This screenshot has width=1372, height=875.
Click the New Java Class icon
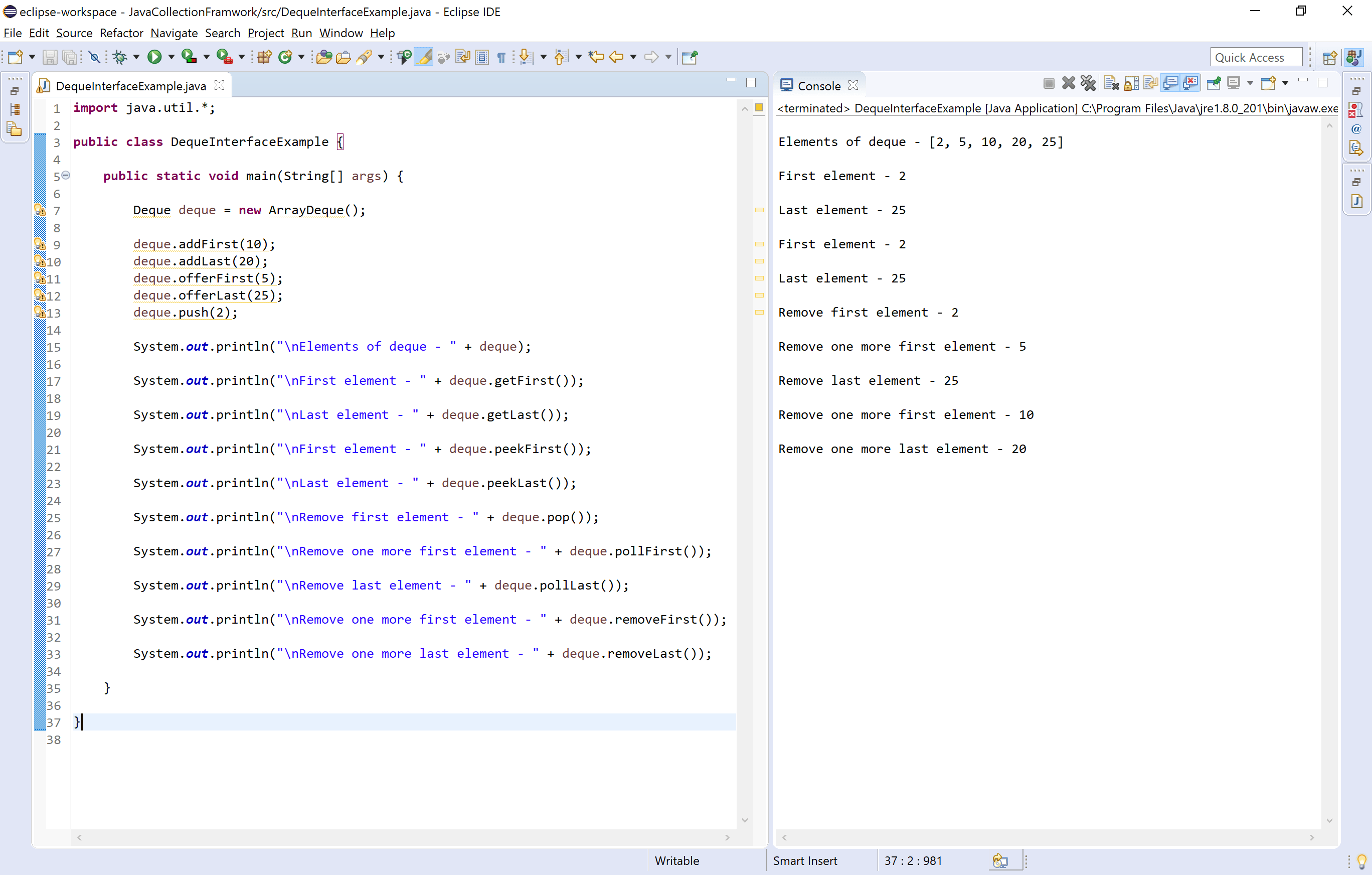(x=285, y=57)
